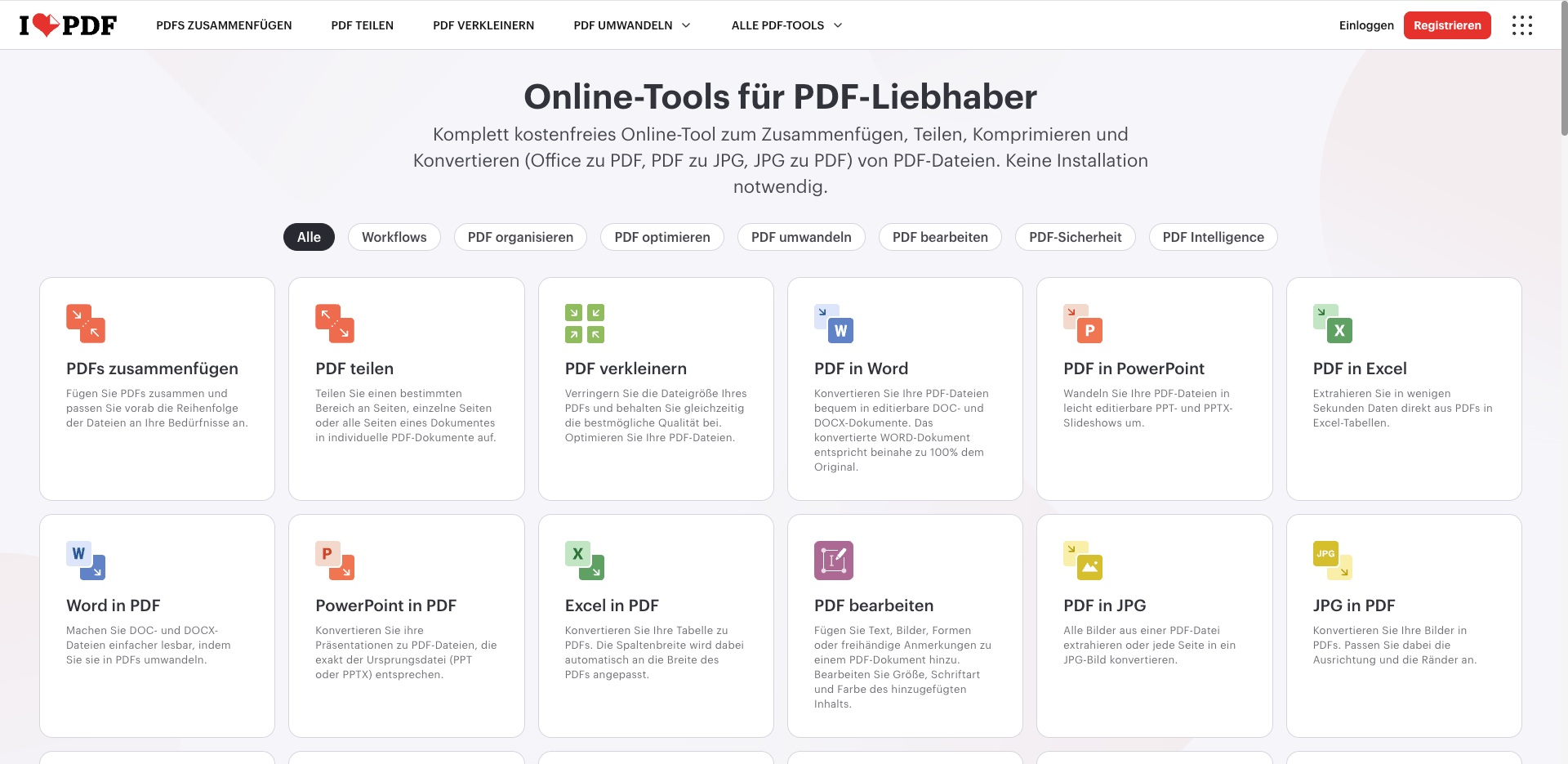
Task: Click the PDFs zusammenfügen merge icon
Action: [86, 324]
